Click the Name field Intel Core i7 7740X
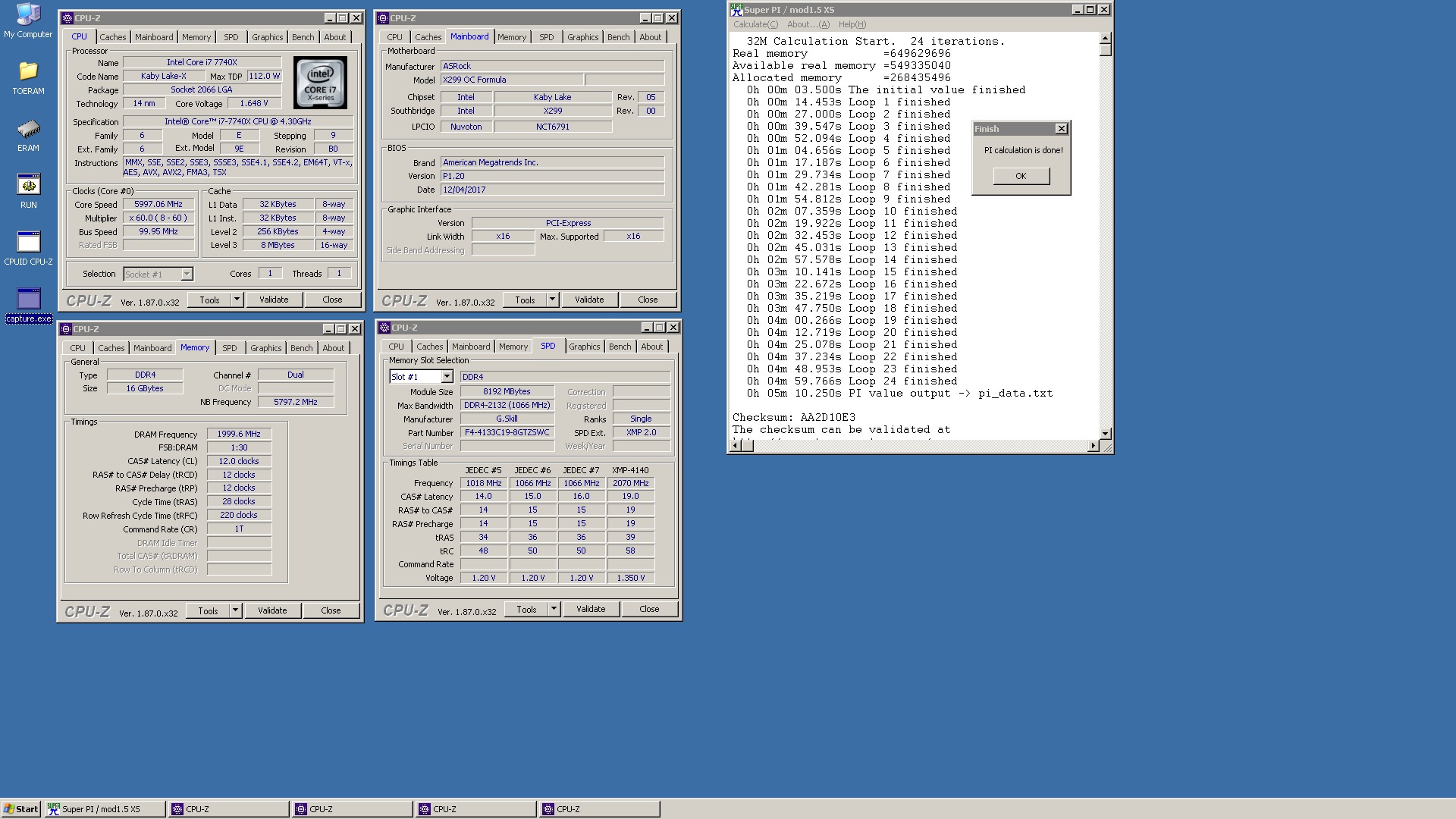The image size is (1456, 819). [x=202, y=63]
